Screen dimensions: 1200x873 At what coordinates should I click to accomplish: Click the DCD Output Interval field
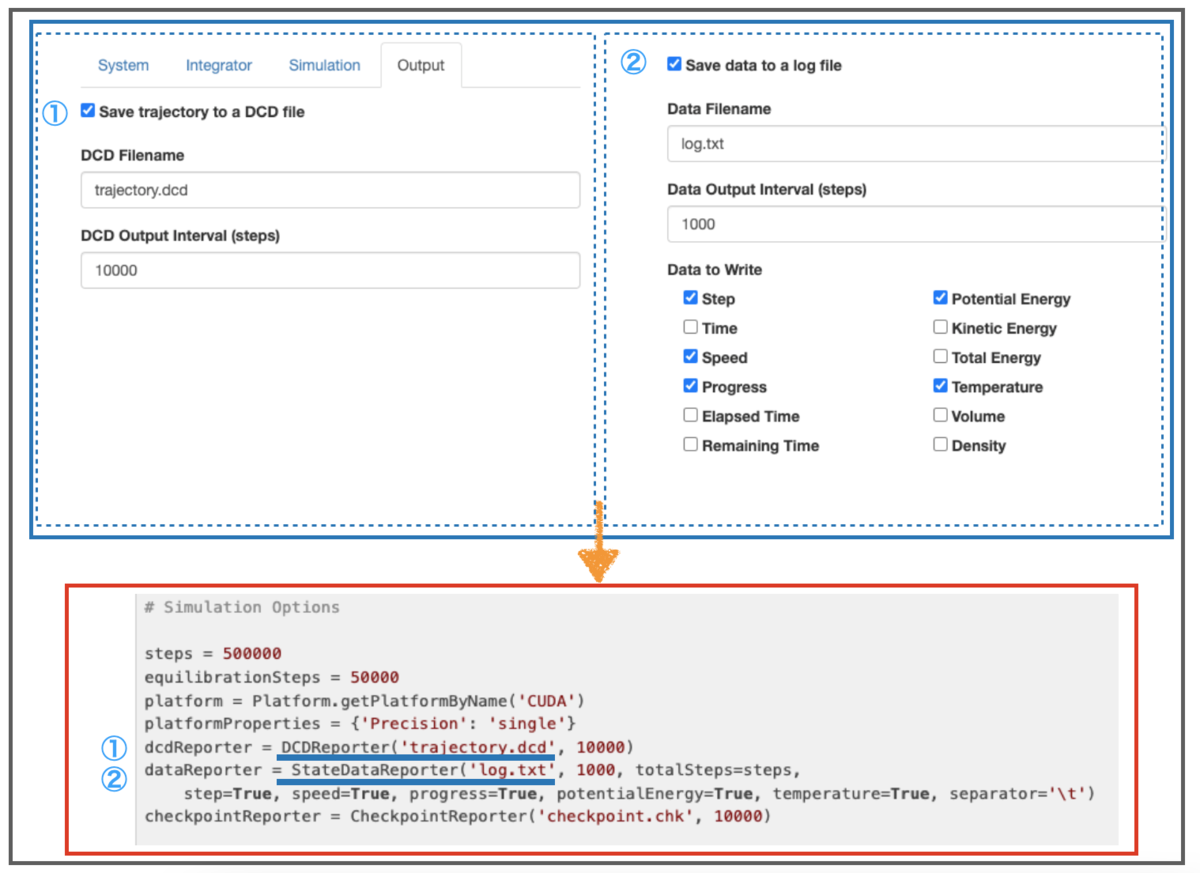330,270
